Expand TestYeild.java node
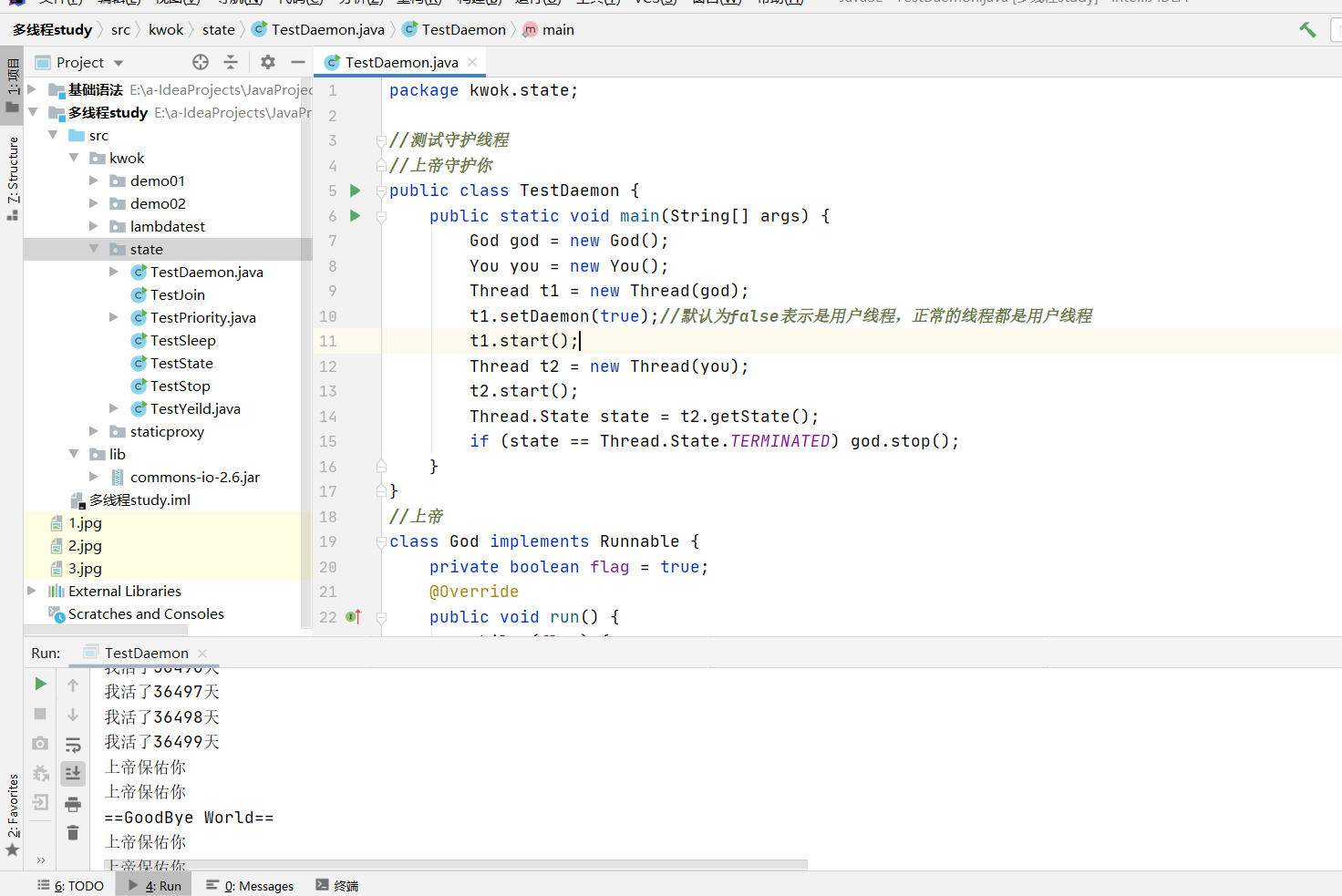This screenshot has width=1342, height=896. click(114, 408)
